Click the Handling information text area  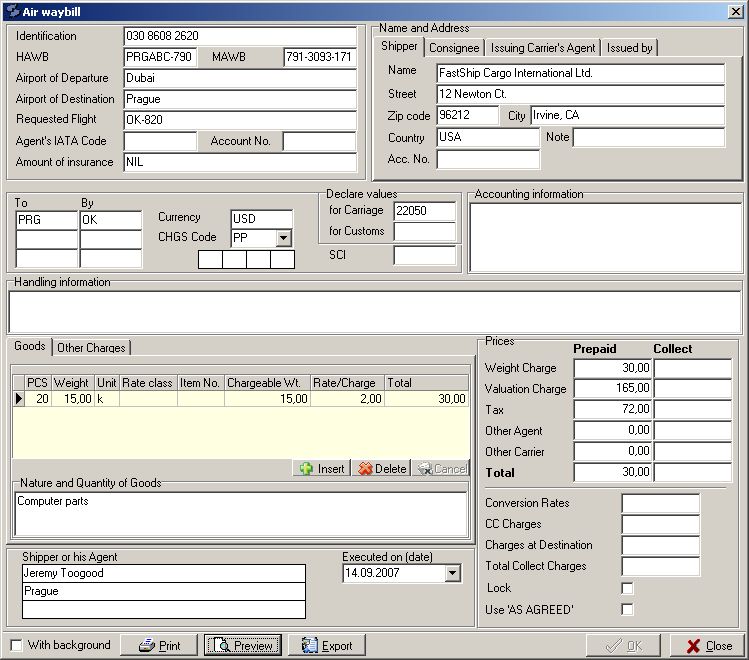click(x=375, y=312)
